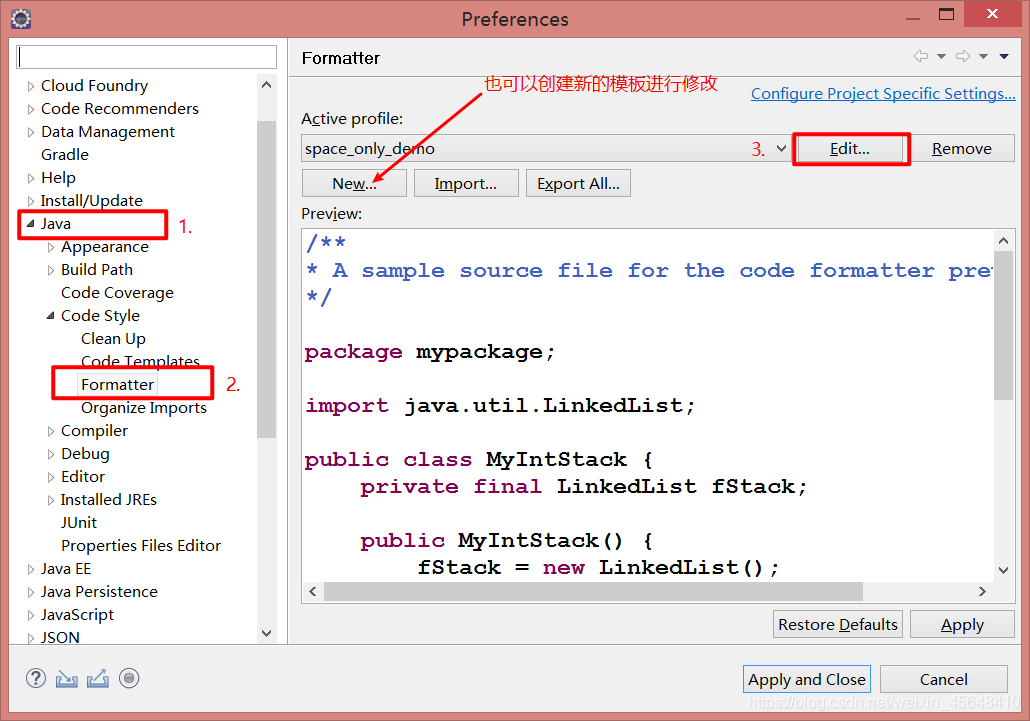Click the Cancel button
Screen dimensions: 1030x721
[x=944, y=679]
